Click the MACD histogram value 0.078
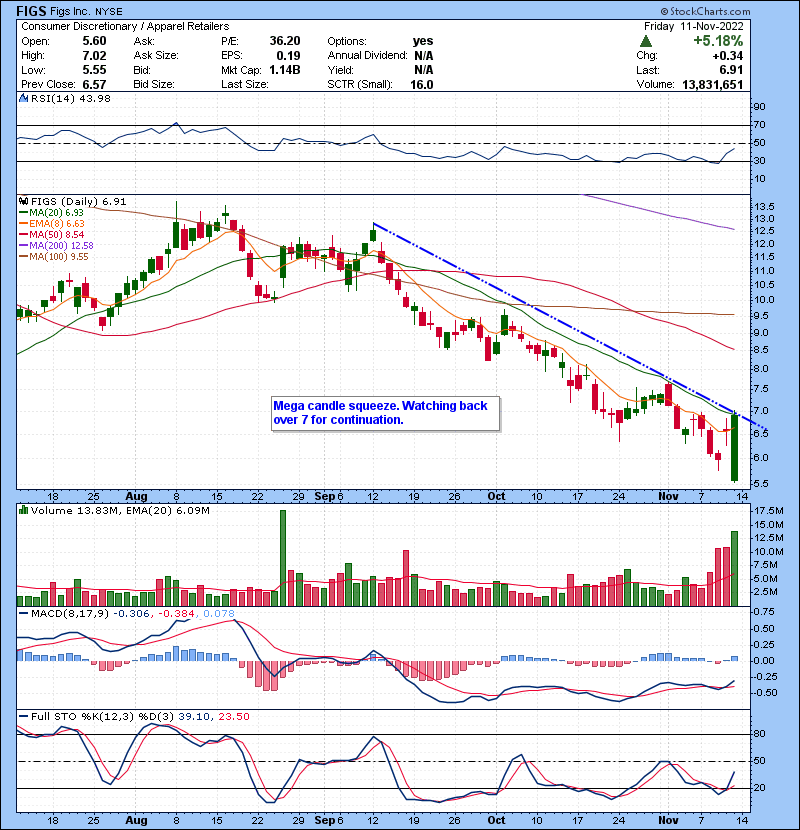The width and height of the screenshot is (800, 830). coord(219,614)
